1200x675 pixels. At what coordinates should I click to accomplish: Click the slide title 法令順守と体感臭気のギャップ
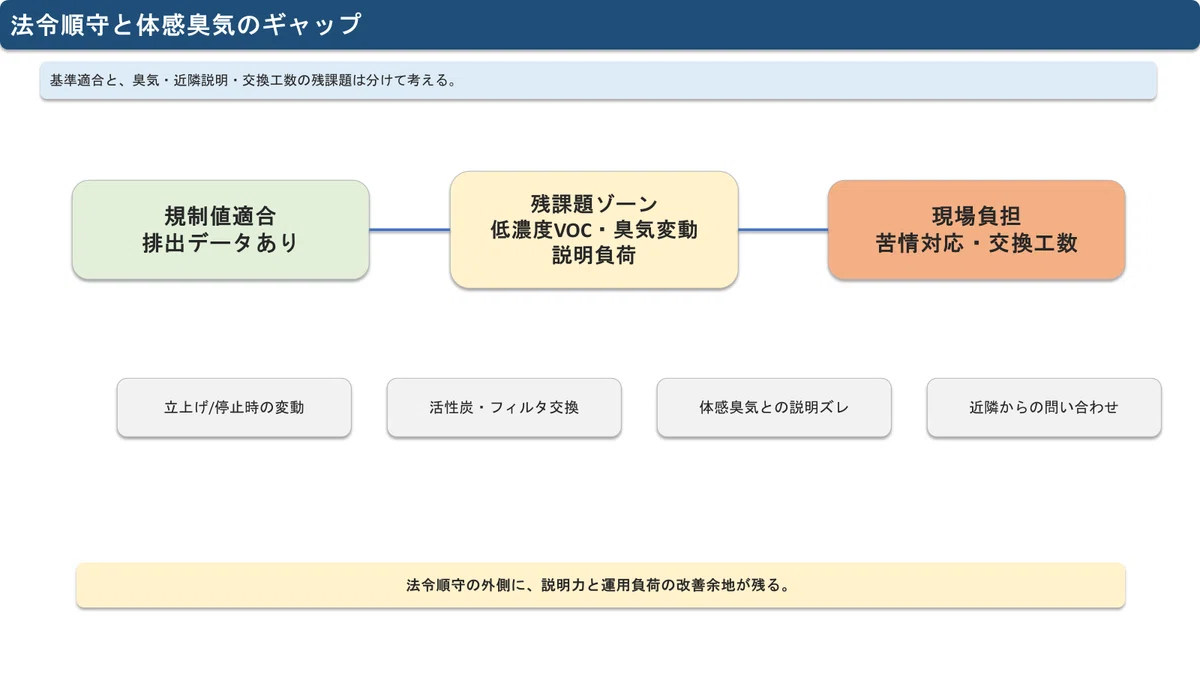(185, 25)
